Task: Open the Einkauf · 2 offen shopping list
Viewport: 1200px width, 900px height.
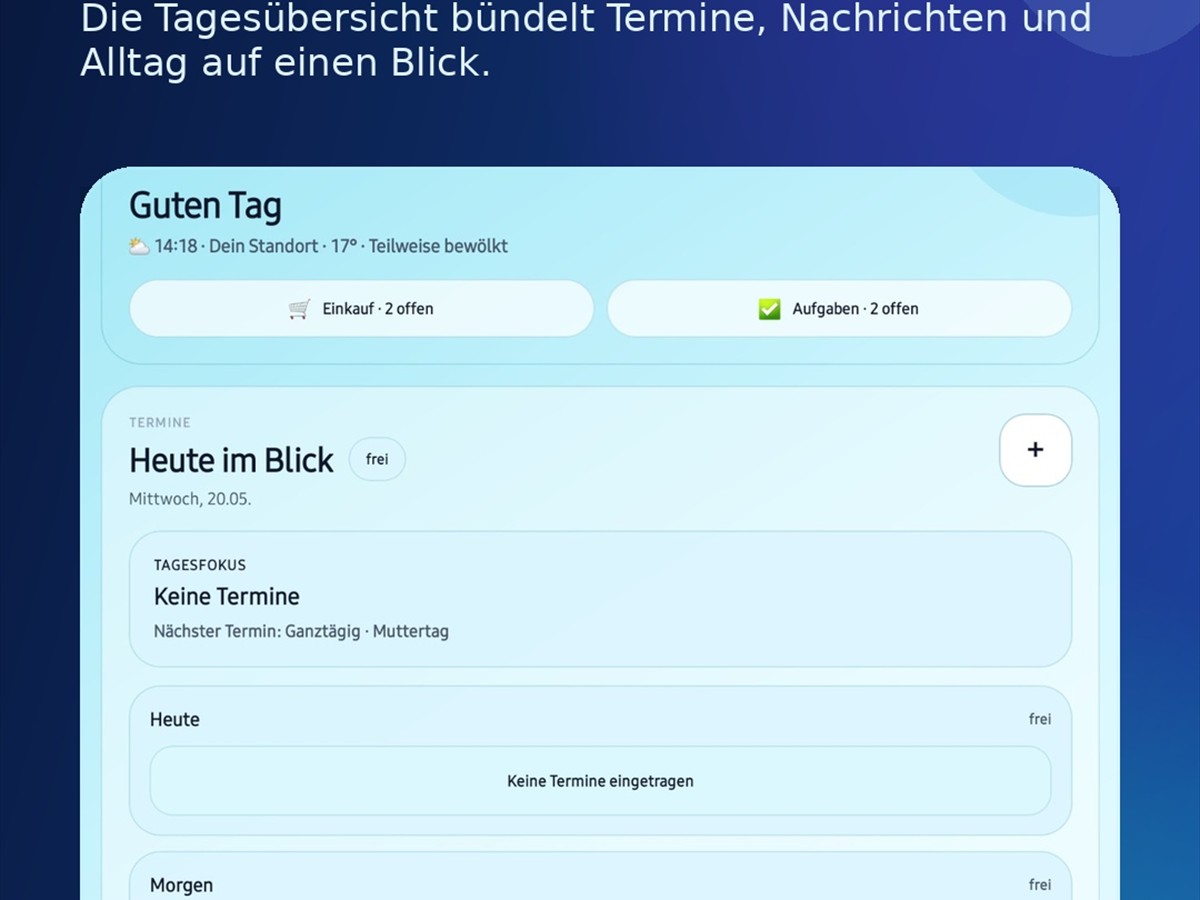Action: pyautogui.click(x=361, y=309)
